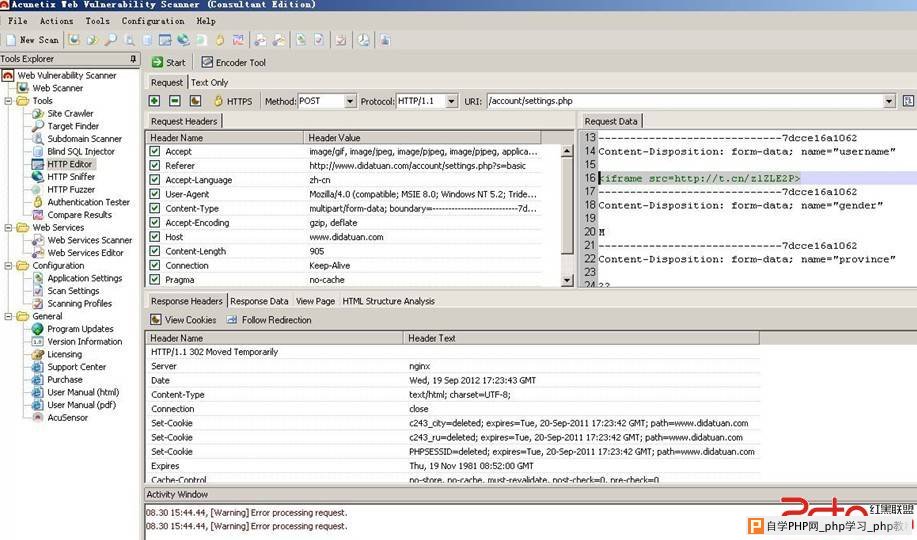Open HTTP Editor from the toolbar icon
Screen dimensions: 917x540
click(x=166, y=40)
